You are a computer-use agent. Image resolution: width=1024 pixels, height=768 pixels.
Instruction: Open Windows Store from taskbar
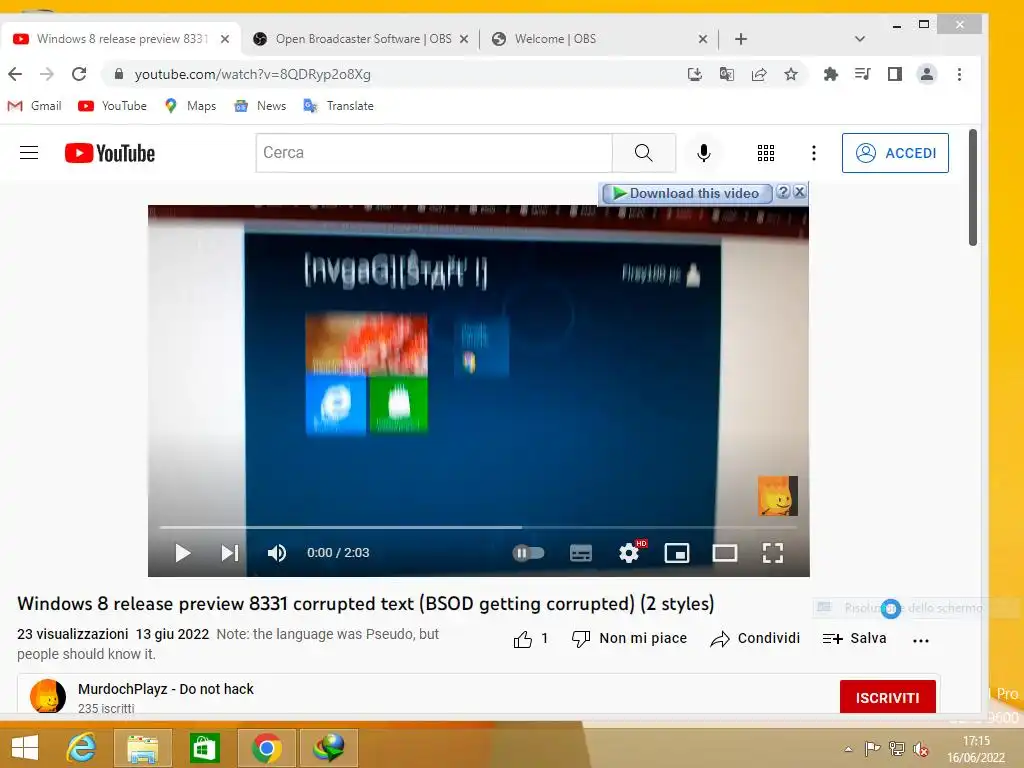pos(204,748)
